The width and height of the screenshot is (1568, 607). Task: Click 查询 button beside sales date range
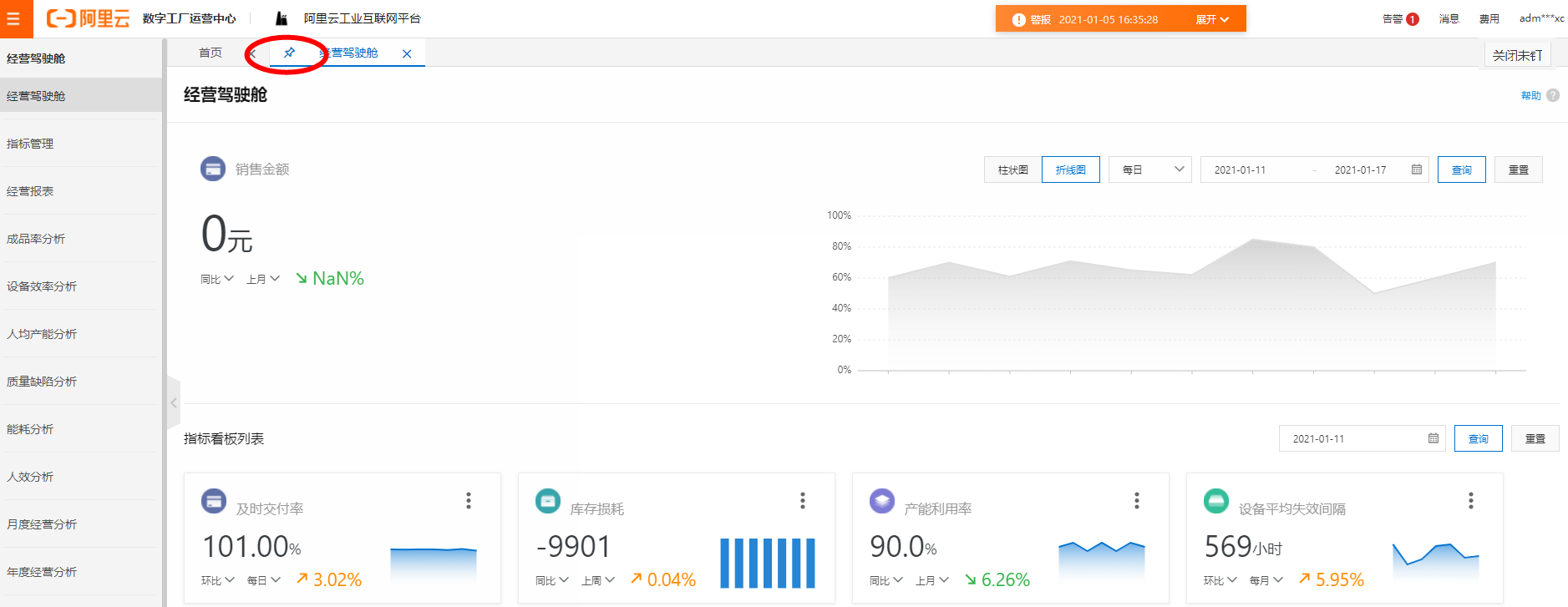pos(1462,169)
